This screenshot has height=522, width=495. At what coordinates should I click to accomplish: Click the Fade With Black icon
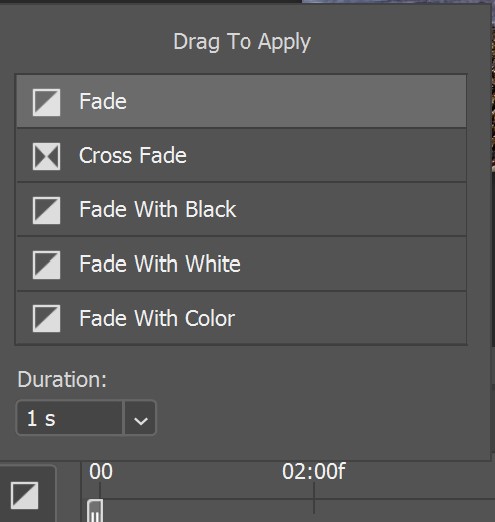click(x=46, y=210)
